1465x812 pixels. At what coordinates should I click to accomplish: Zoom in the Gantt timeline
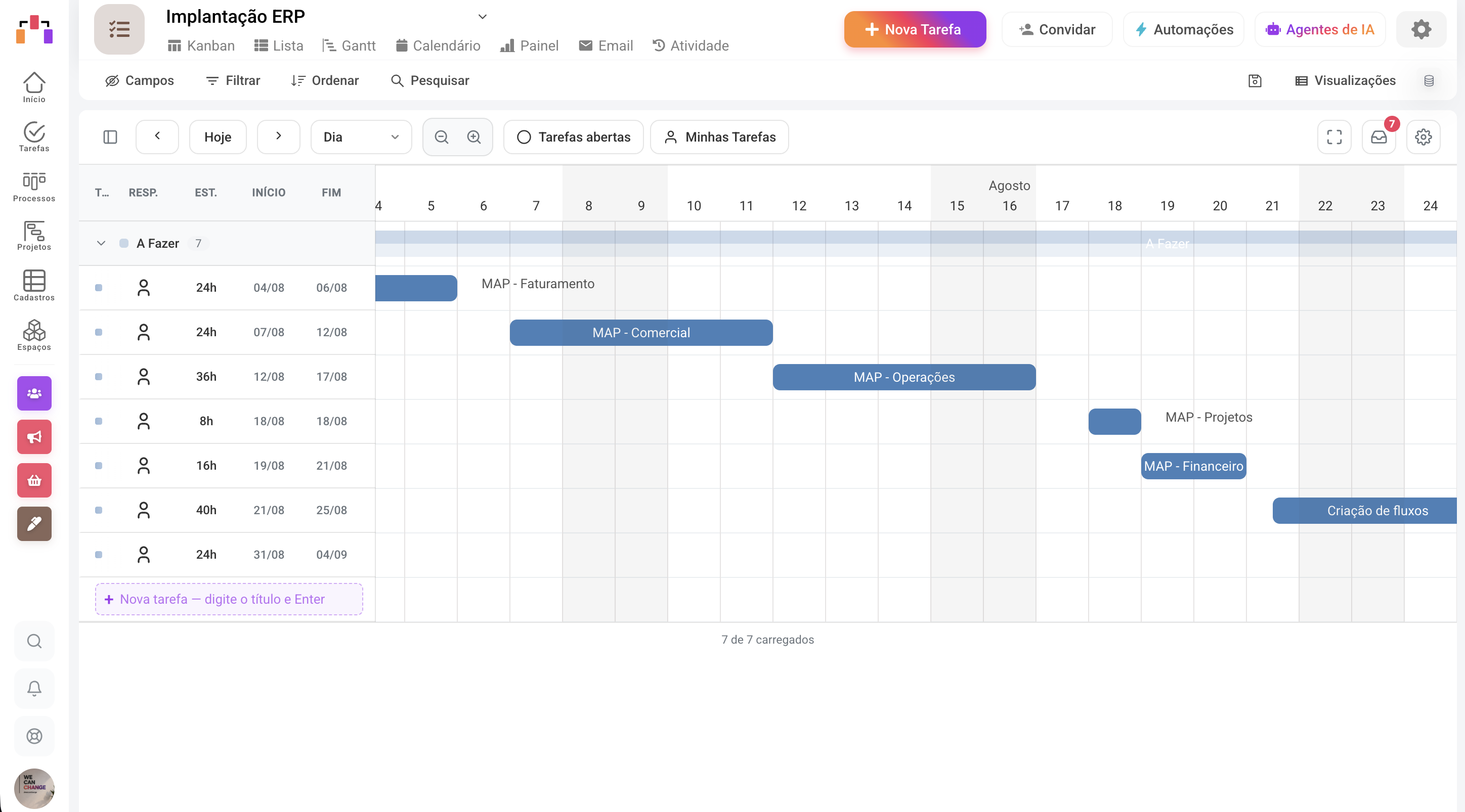(x=473, y=137)
